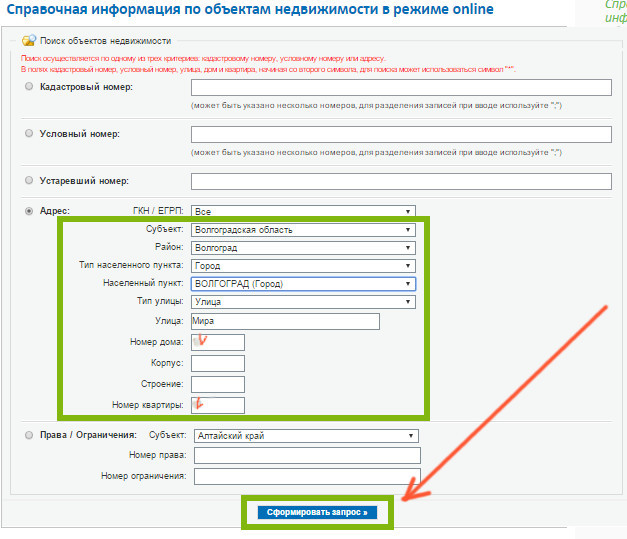Image resolution: width=627 pixels, height=539 pixels.
Task: Expand the Населенный пункт dropdown
Action: (x=303, y=284)
